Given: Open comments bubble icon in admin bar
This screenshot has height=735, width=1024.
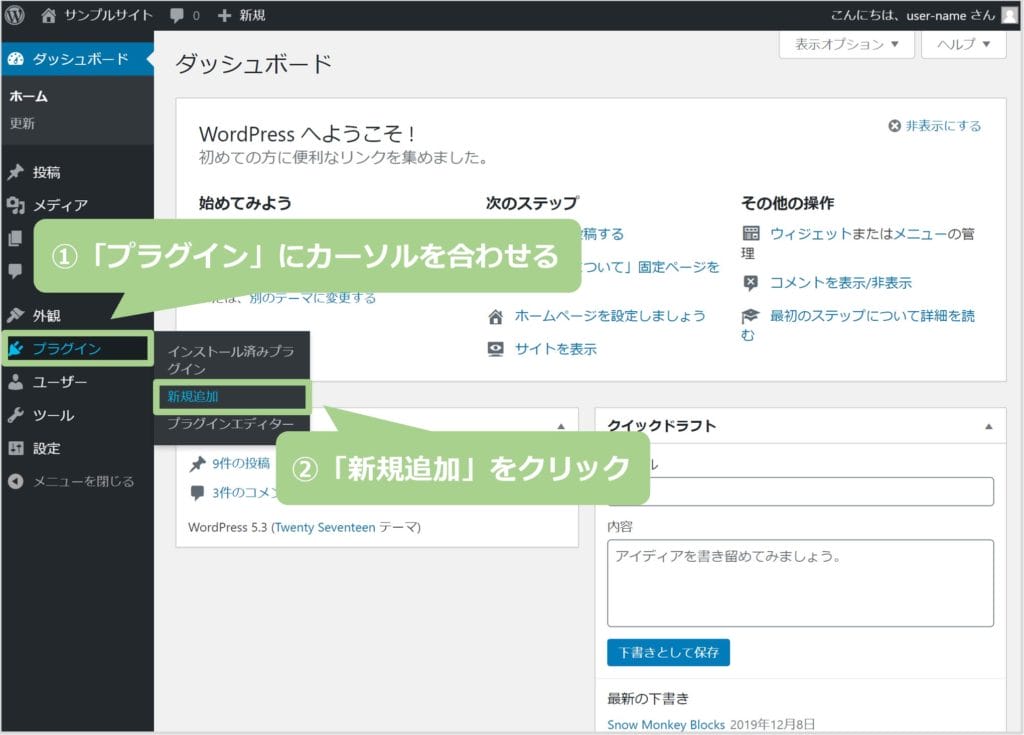Looking at the screenshot, I should coord(177,15).
